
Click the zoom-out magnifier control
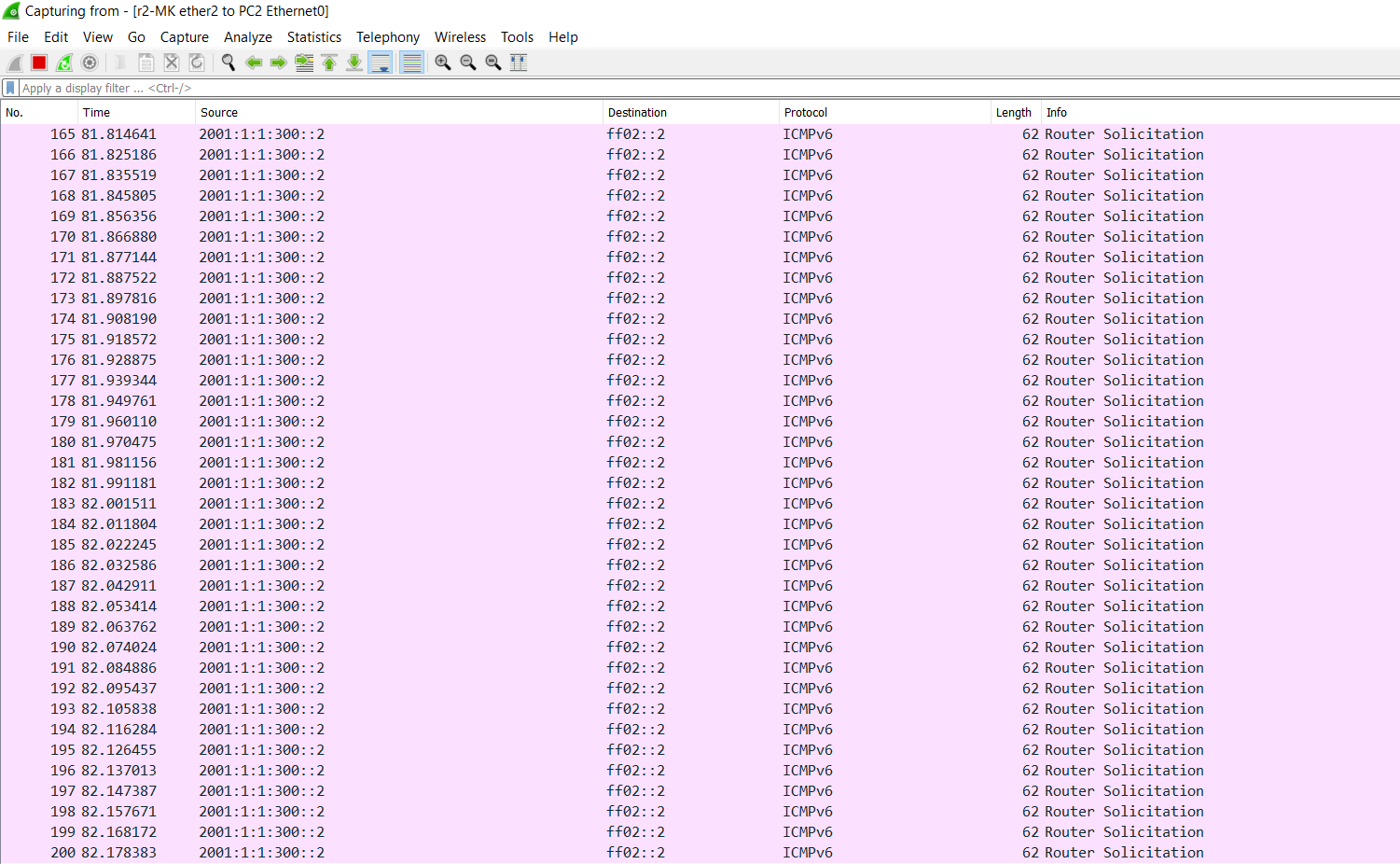click(x=467, y=62)
